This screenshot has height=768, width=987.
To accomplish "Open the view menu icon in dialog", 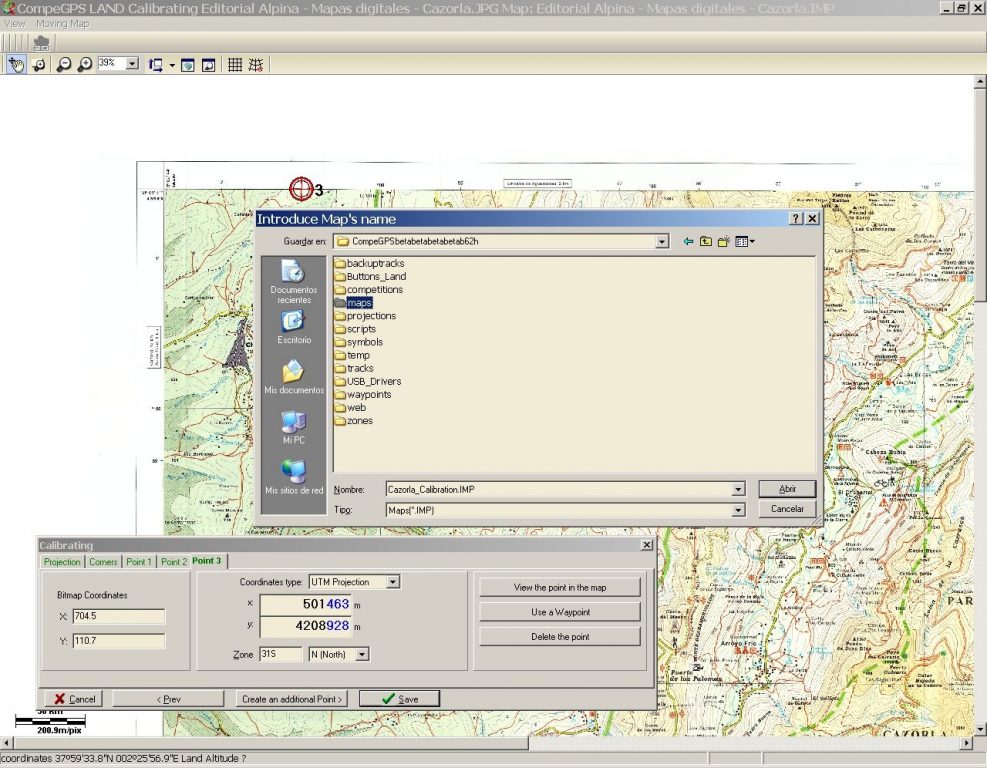I will (x=744, y=241).
